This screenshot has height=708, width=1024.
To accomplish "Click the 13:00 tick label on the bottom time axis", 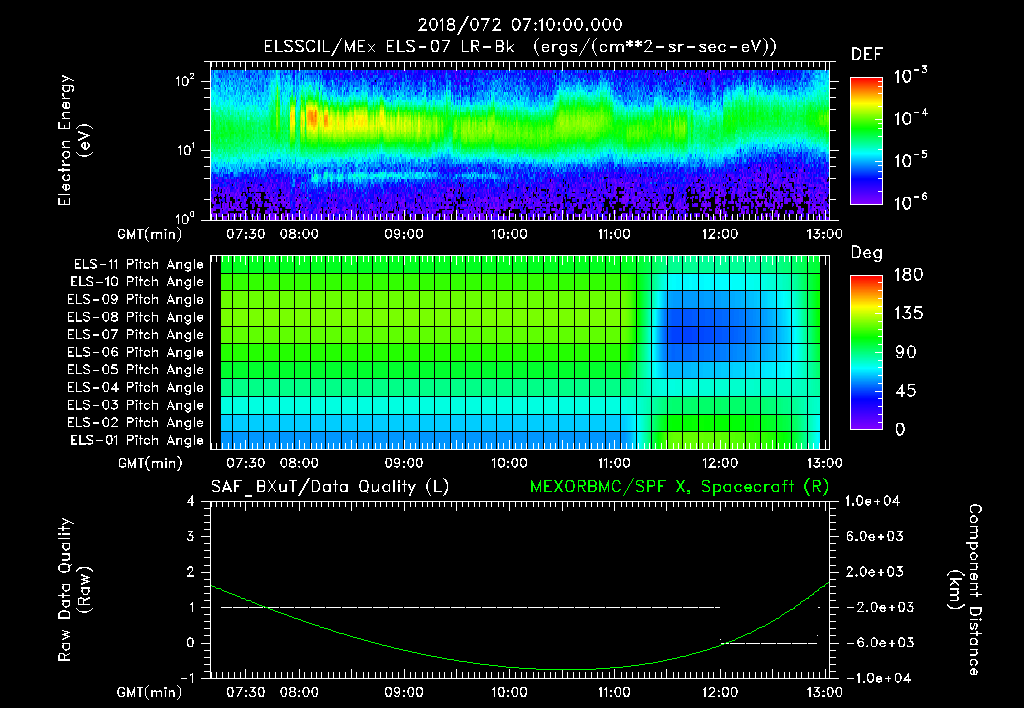I will pyautogui.click(x=824, y=692).
